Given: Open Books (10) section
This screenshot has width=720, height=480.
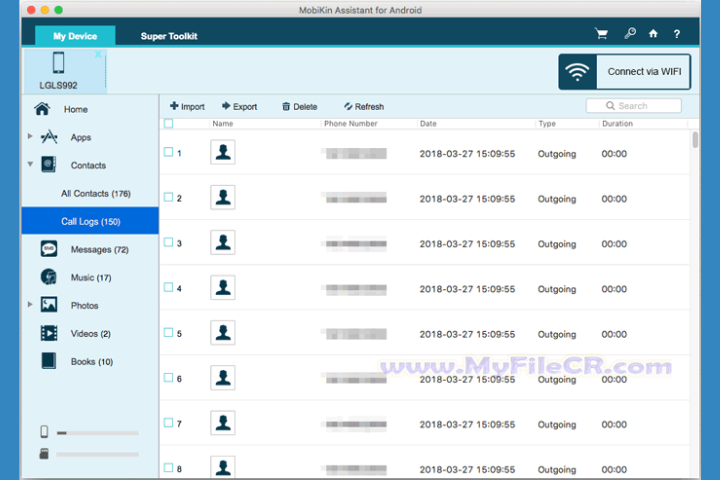Looking at the screenshot, I should (92, 361).
